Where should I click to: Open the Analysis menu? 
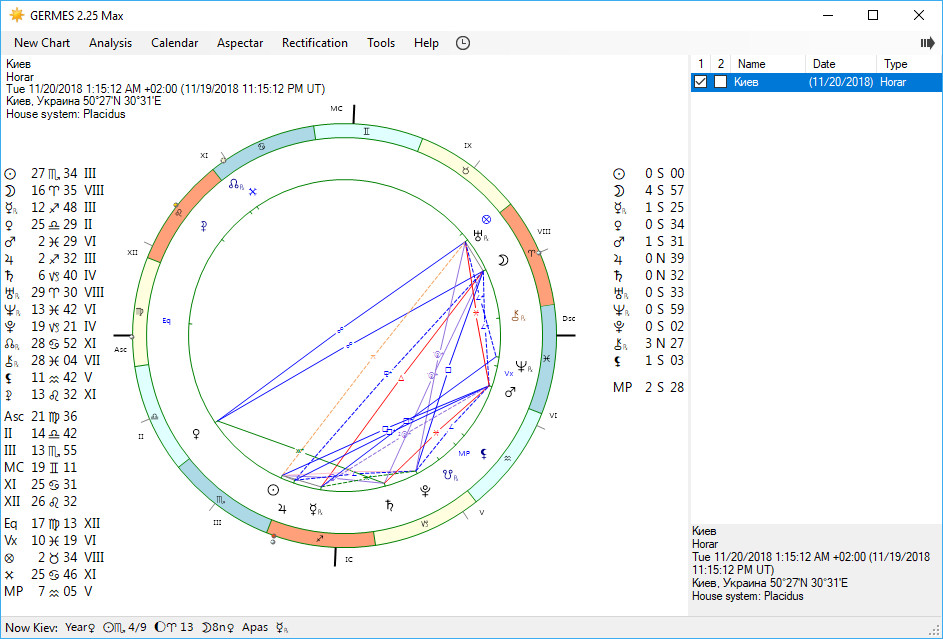point(111,43)
